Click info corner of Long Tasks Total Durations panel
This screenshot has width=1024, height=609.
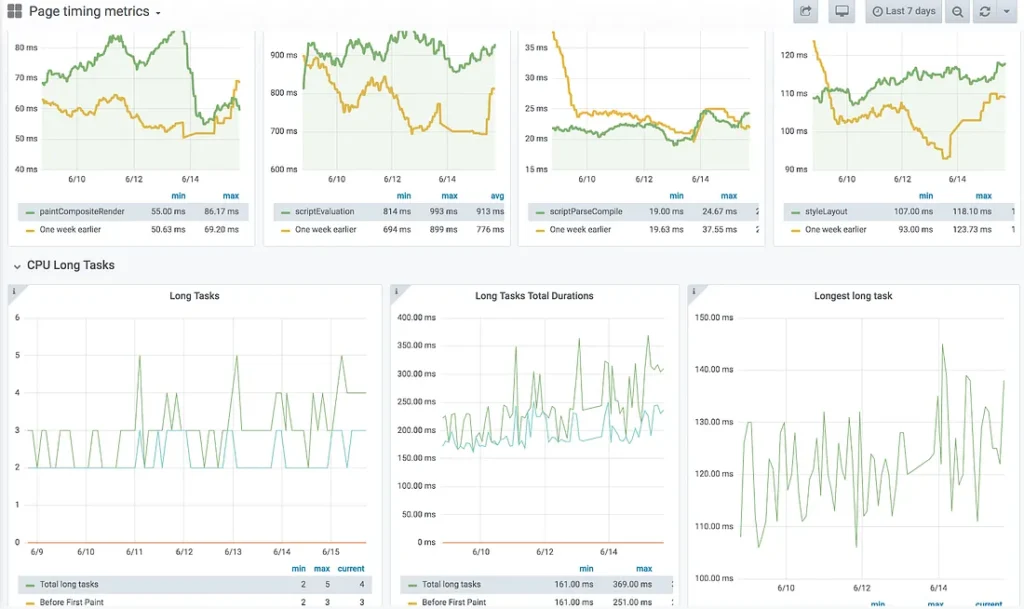tap(397, 292)
